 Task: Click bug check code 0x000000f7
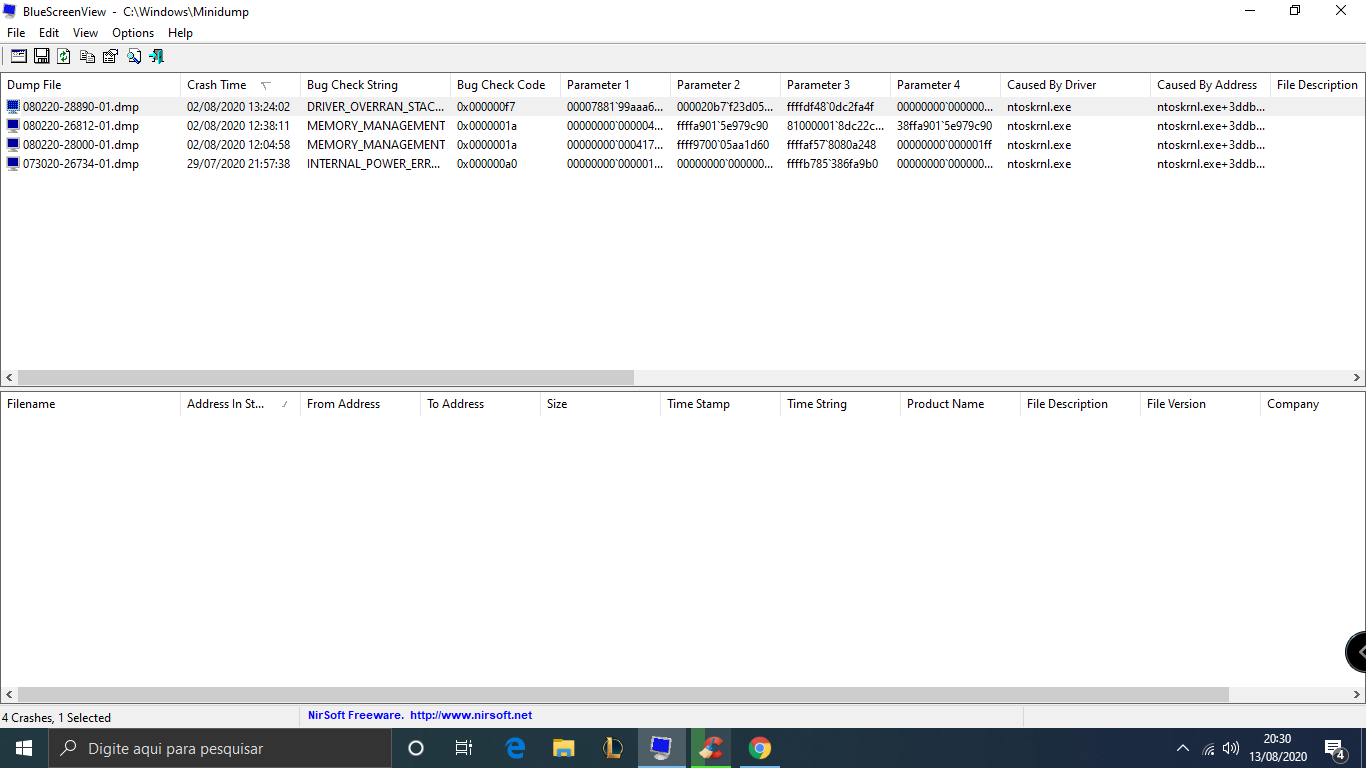[x=486, y=107]
